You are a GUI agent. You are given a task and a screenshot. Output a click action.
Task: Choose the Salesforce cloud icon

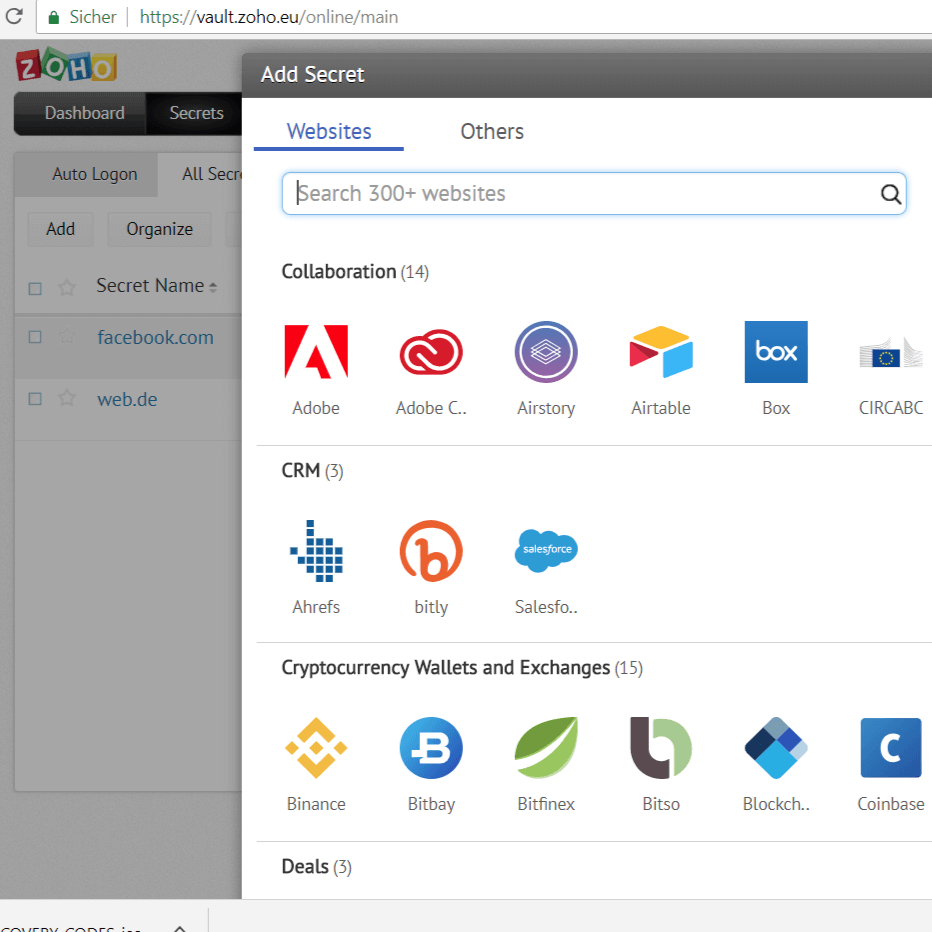(x=546, y=551)
